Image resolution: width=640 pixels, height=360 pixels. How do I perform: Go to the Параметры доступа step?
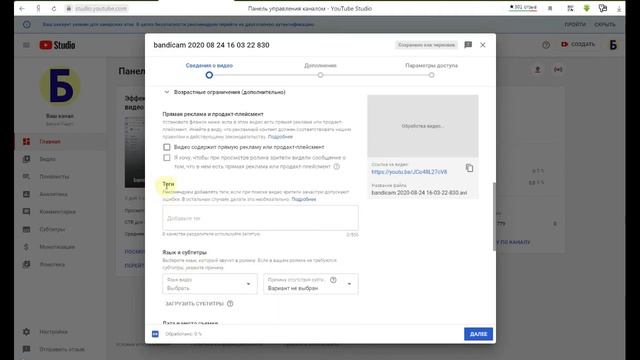[431, 70]
